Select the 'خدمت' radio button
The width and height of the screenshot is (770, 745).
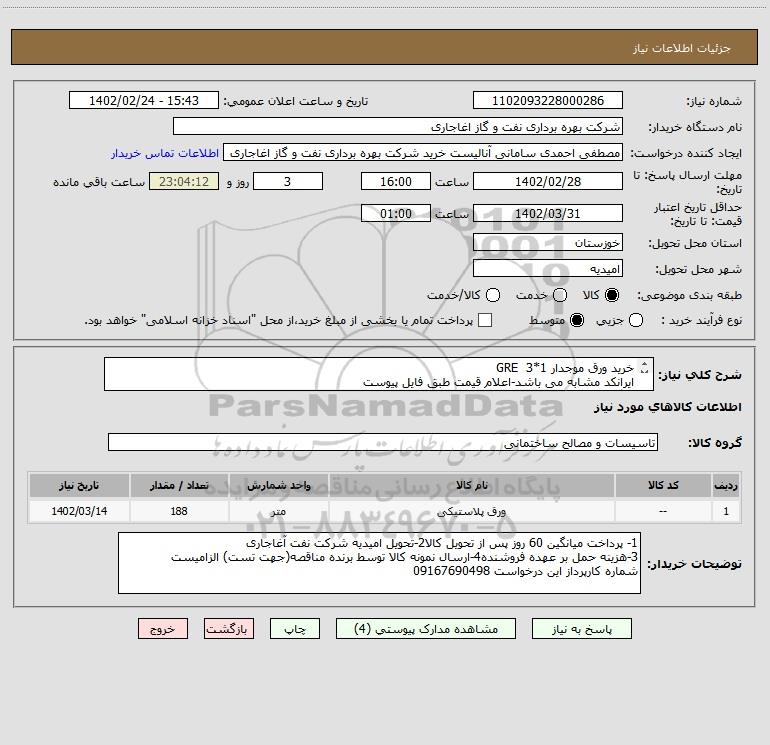pos(560,295)
